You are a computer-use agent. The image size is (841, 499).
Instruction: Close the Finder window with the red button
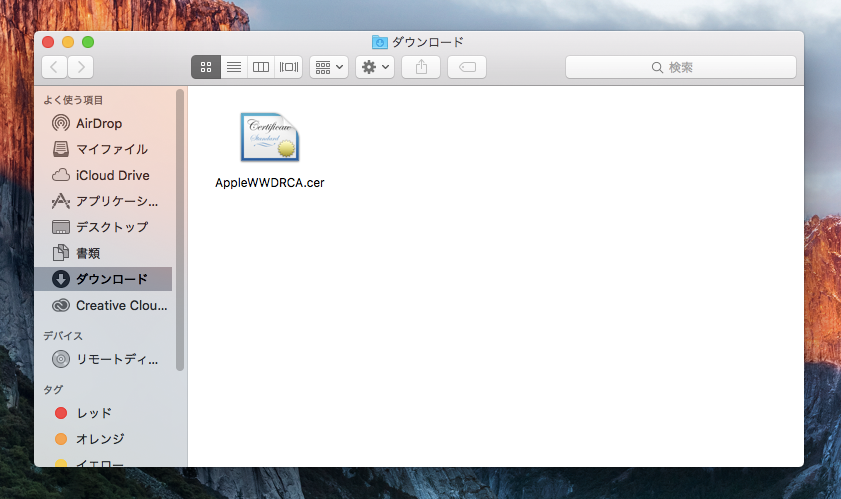(x=48, y=42)
